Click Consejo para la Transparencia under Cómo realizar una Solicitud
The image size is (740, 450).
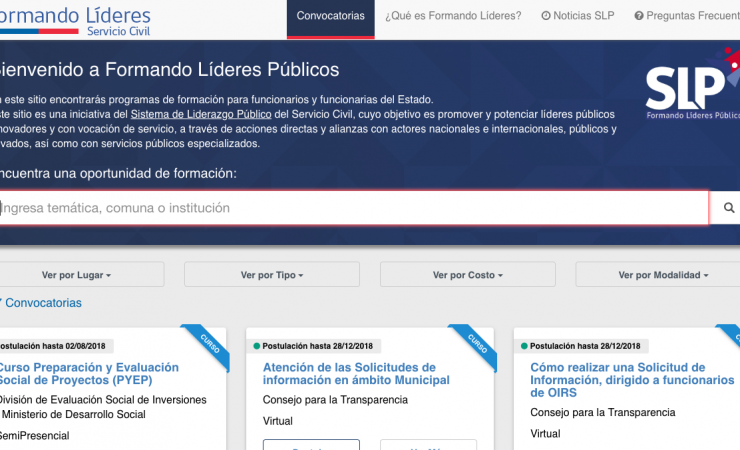coord(603,413)
